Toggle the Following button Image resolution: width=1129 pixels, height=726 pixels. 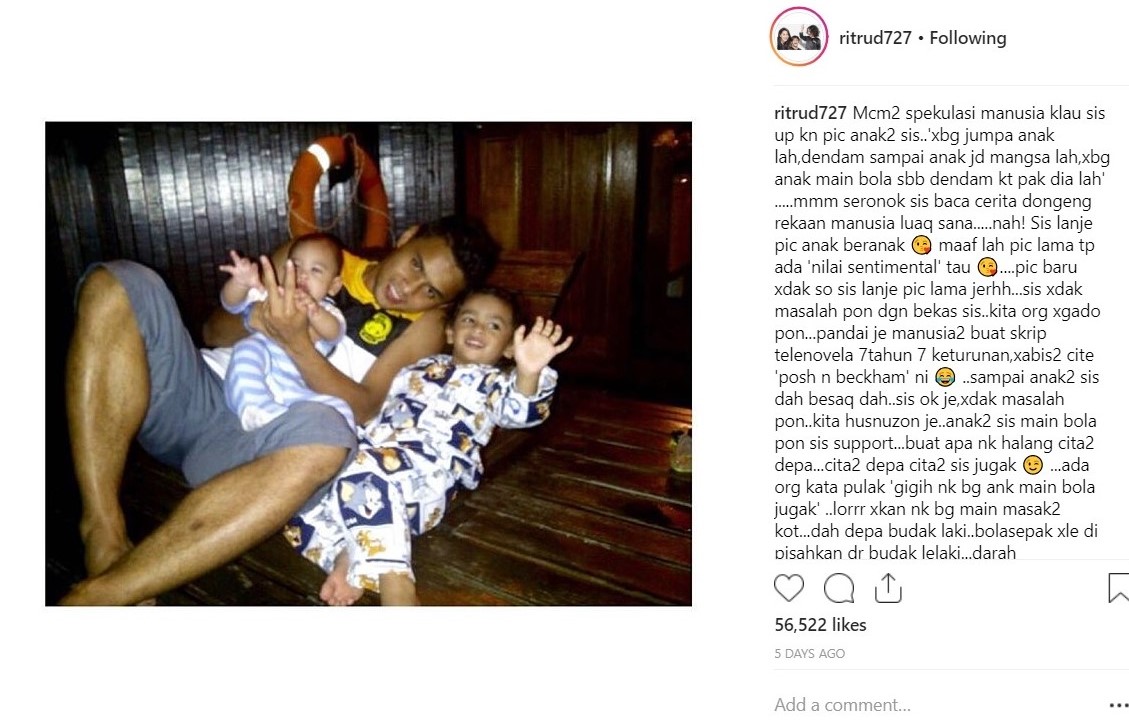click(x=968, y=38)
